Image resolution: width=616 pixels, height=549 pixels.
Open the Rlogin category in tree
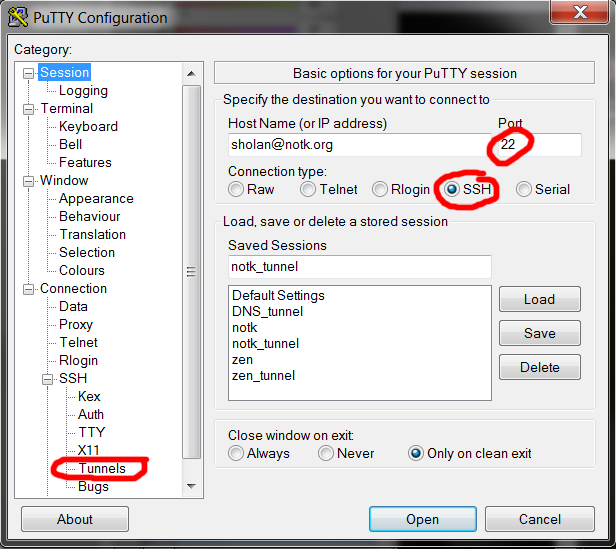(x=78, y=360)
